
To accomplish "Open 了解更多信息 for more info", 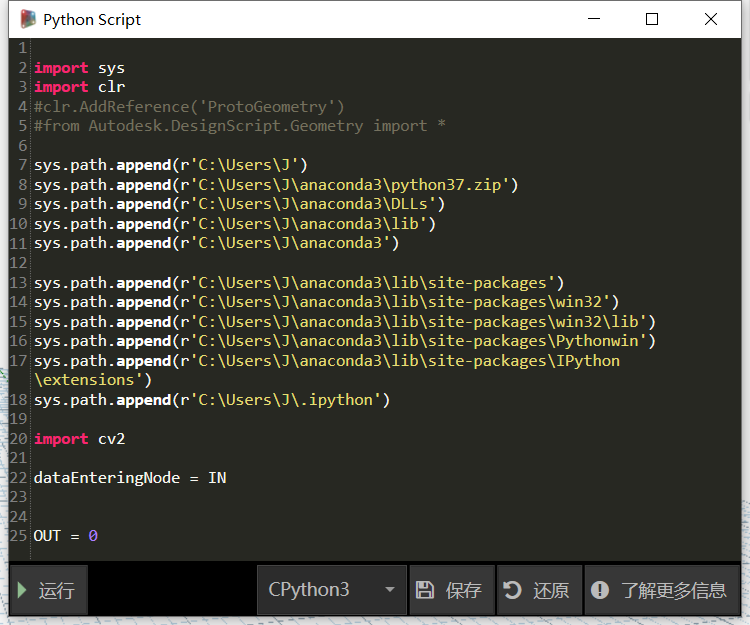I will click(662, 590).
